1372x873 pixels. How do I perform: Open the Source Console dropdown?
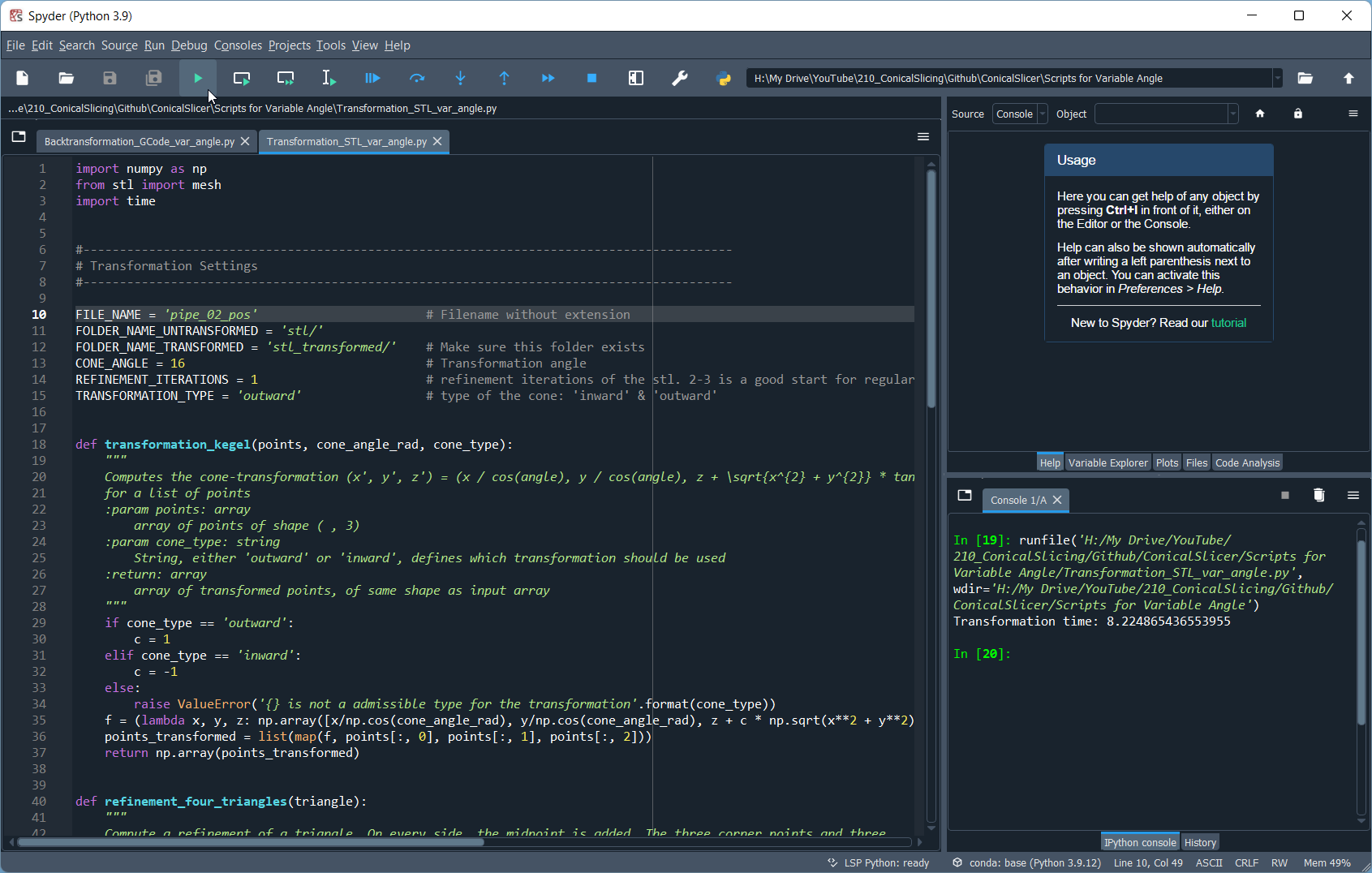pos(1020,114)
